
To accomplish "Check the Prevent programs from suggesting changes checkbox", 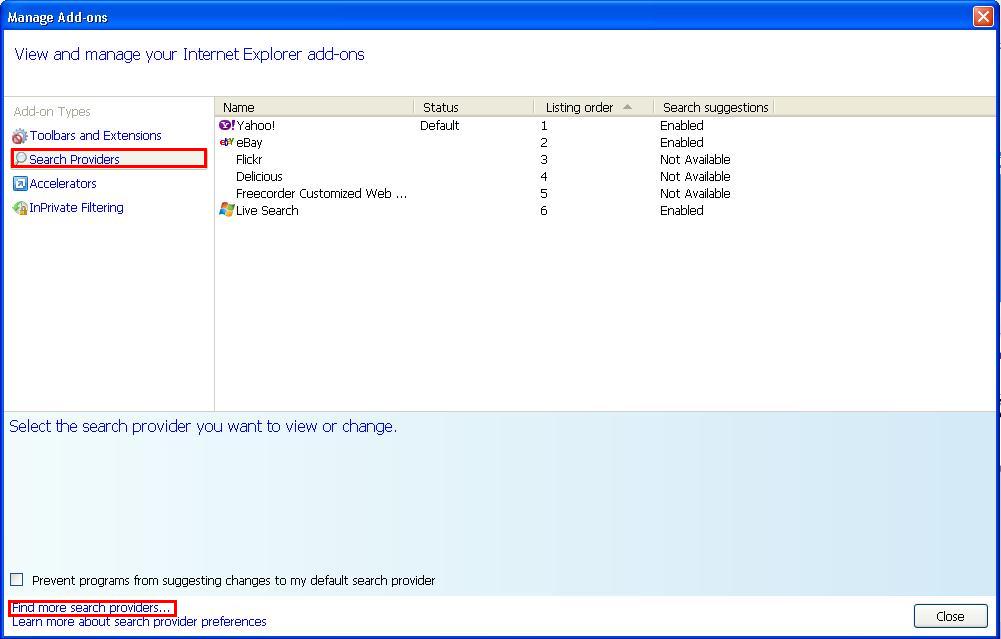I will tap(16, 579).
